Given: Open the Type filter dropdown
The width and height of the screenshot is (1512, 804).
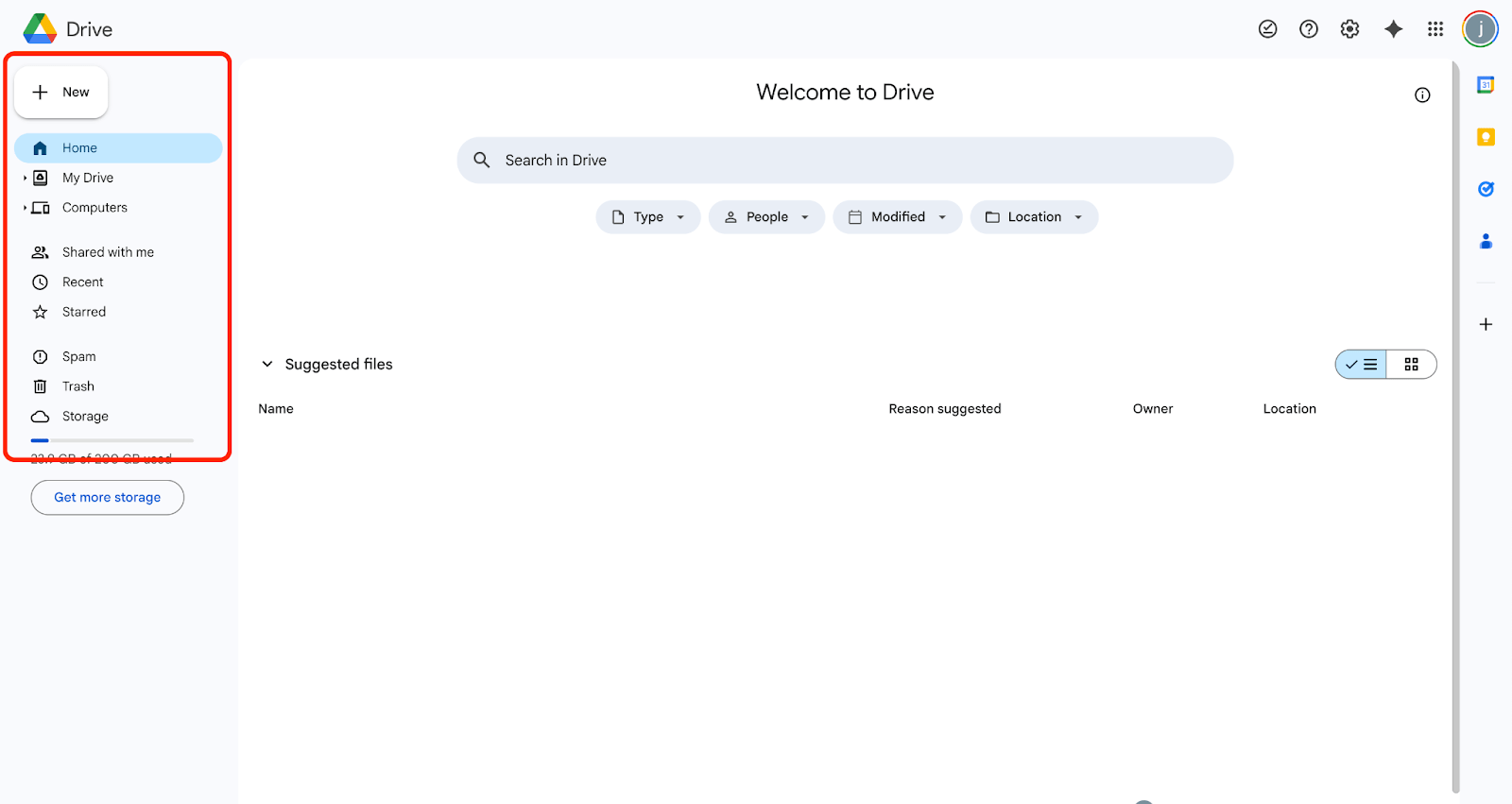Looking at the screenshot, I should point(648,216).
